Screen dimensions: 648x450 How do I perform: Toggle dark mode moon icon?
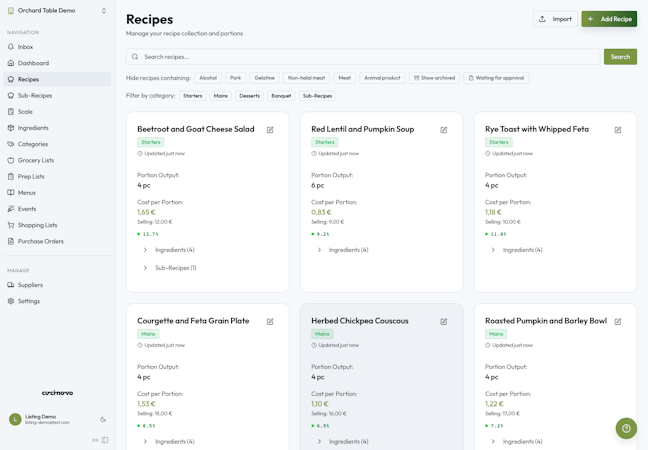(103, 419)
